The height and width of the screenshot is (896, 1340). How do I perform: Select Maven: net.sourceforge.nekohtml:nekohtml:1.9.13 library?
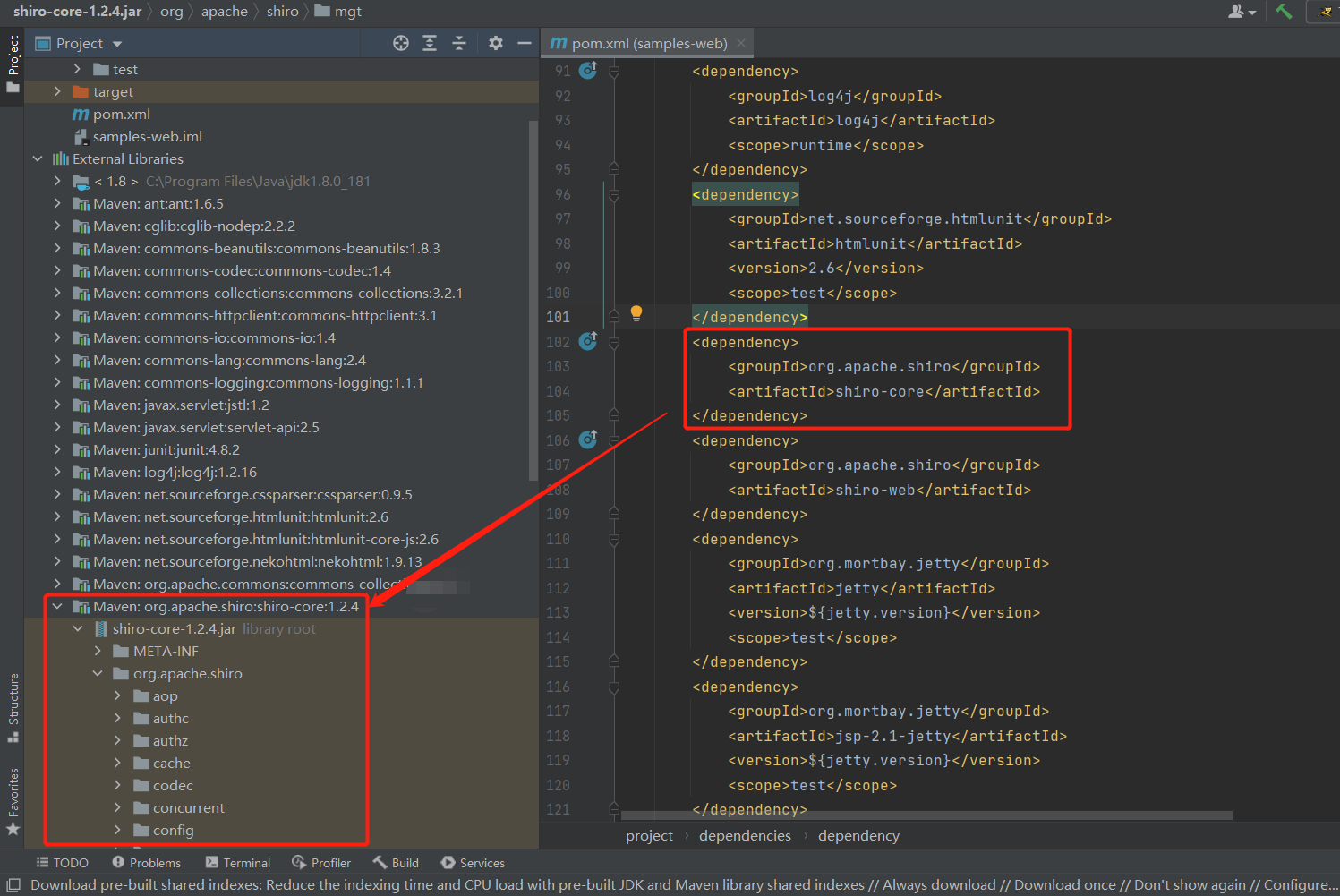point(258,561)
